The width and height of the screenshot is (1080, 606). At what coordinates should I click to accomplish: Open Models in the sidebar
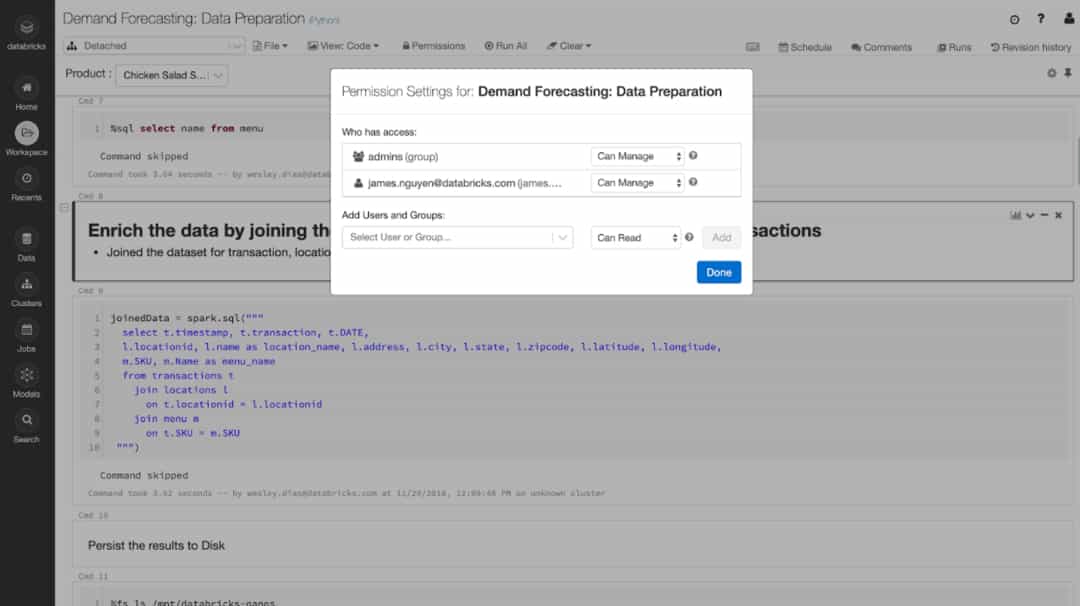(x=26, y=375)
